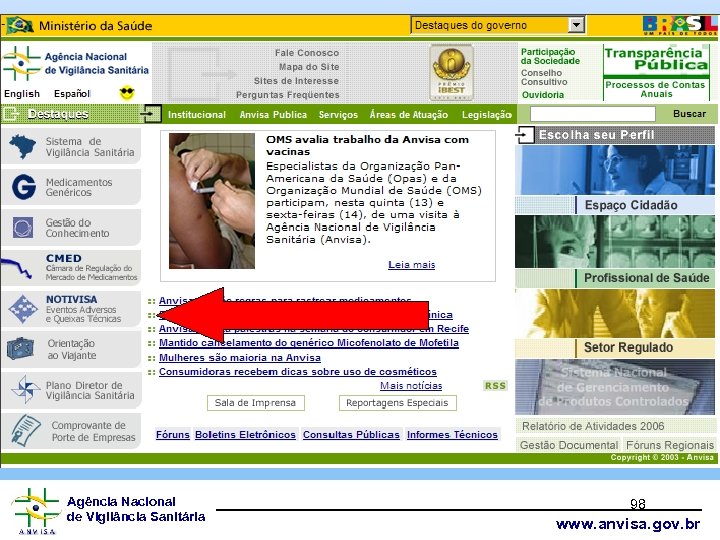Click the Mais notícias link
This screenshot has width=720, height=540.
tap(411, 386)
